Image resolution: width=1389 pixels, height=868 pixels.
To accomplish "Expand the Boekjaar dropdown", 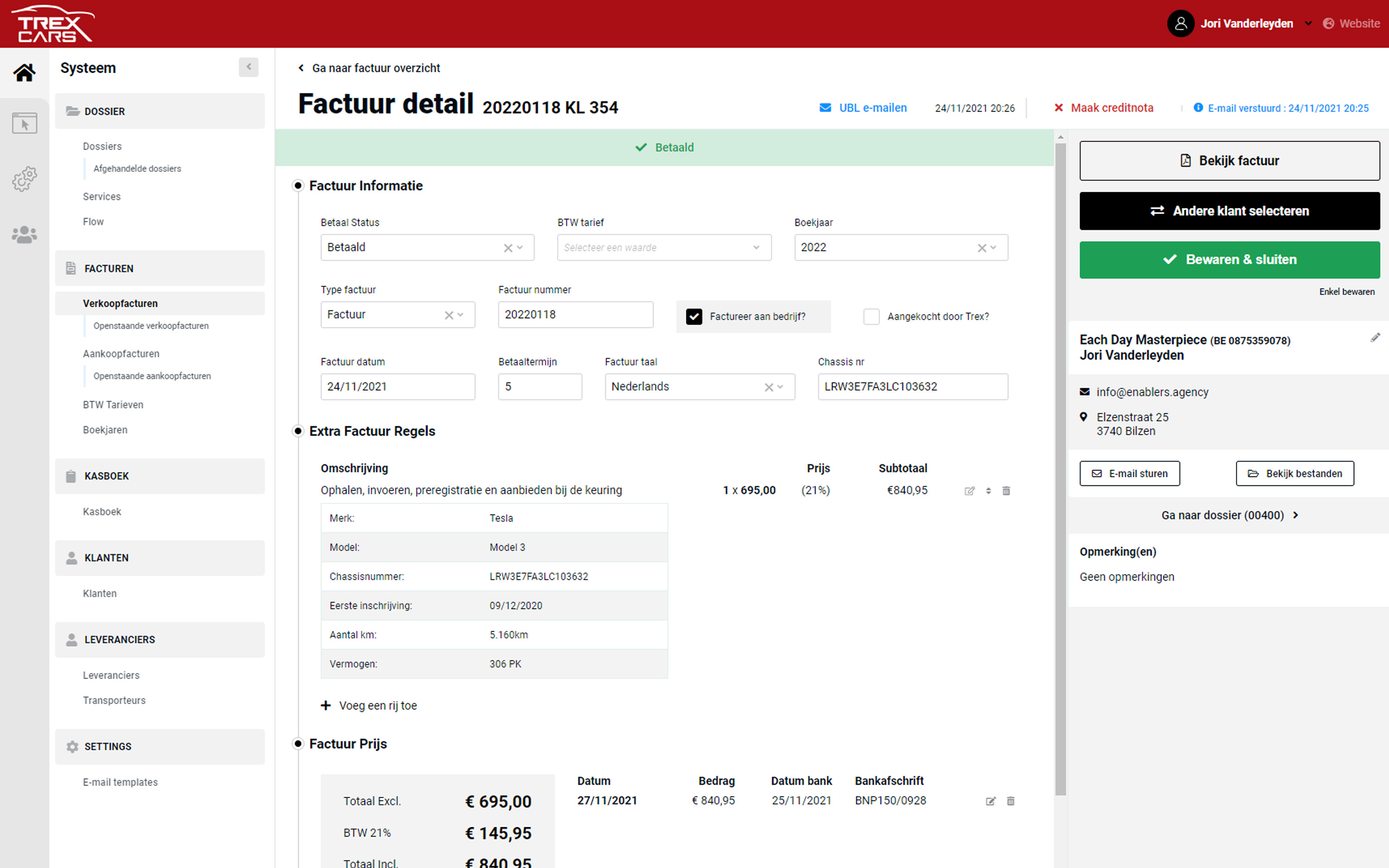I will pos(993,247).
